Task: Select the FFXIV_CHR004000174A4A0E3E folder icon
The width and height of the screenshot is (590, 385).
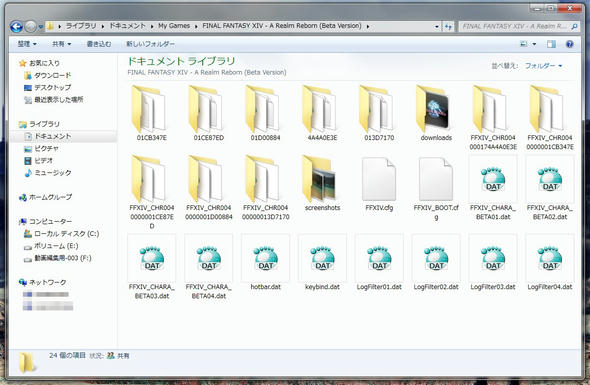Action: click(490, 109)
